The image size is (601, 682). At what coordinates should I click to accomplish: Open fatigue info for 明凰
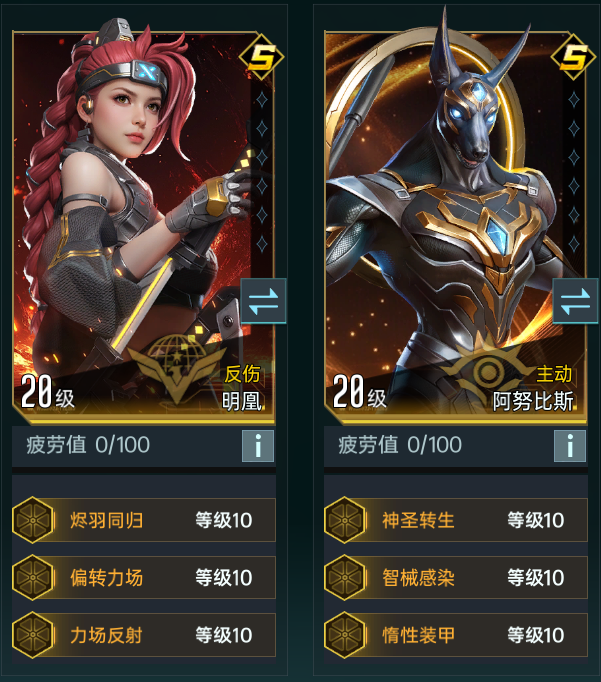[258, 446]
